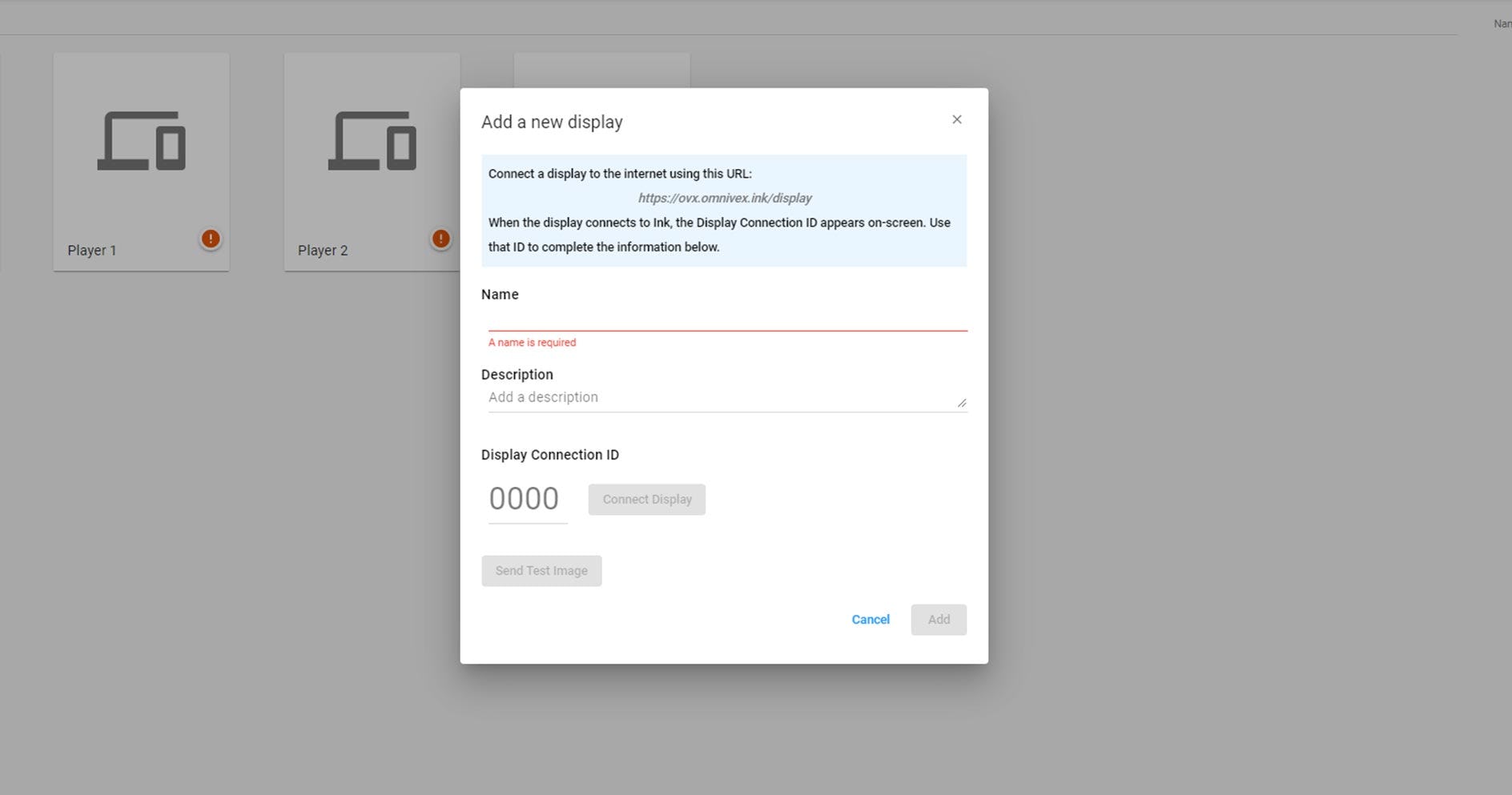1512x795 pixels.
Task: Click the Add a description field
Action: 727,397
